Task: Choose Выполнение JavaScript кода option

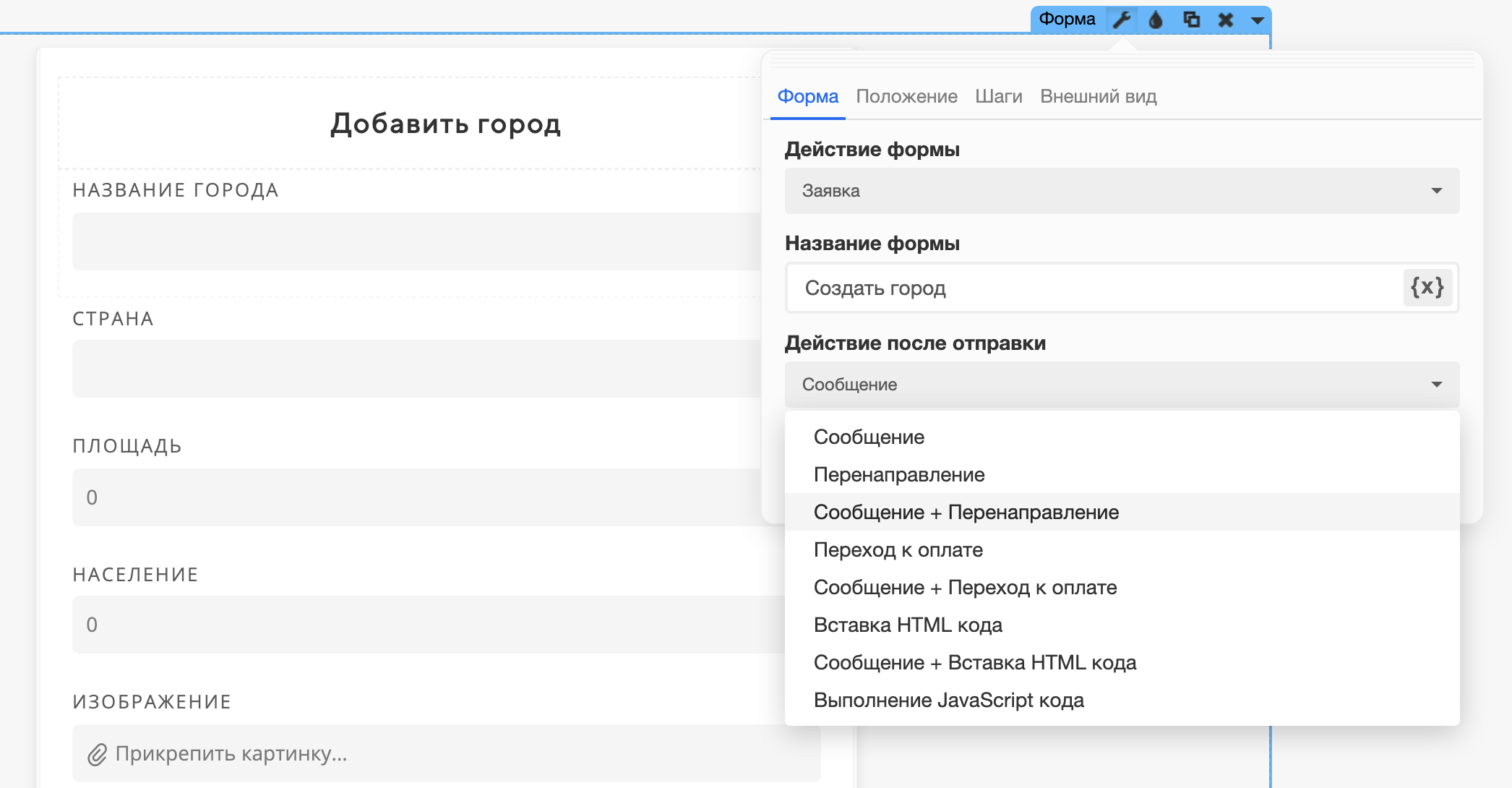Action: click(1122, 700)
